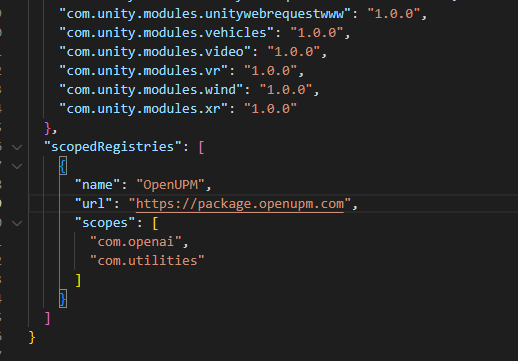Screen dimensions: 518x361
Task: Click the "scopedRegistries" key text
Action: click(x=113, y=147)
